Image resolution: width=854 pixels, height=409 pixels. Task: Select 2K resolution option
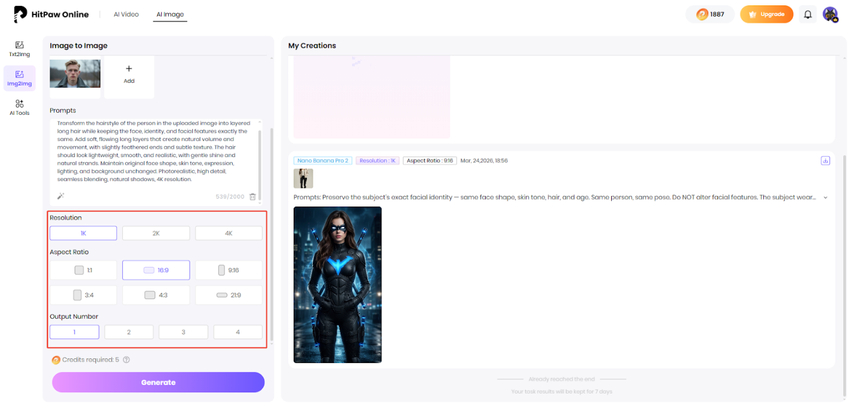156,233
